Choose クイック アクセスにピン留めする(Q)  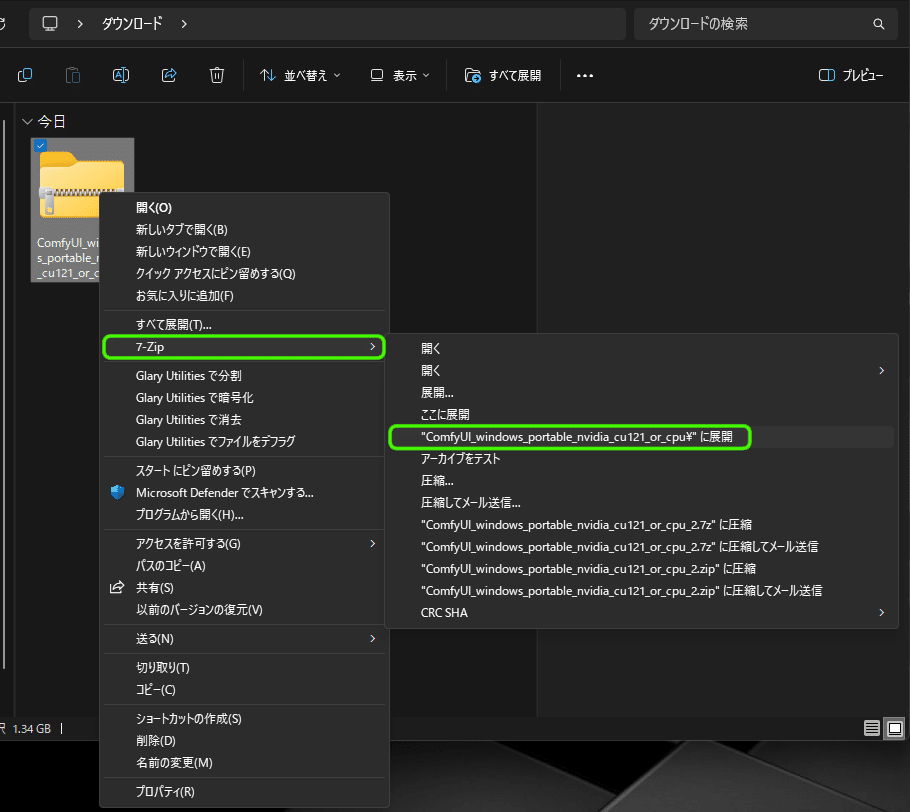point(244,274)
